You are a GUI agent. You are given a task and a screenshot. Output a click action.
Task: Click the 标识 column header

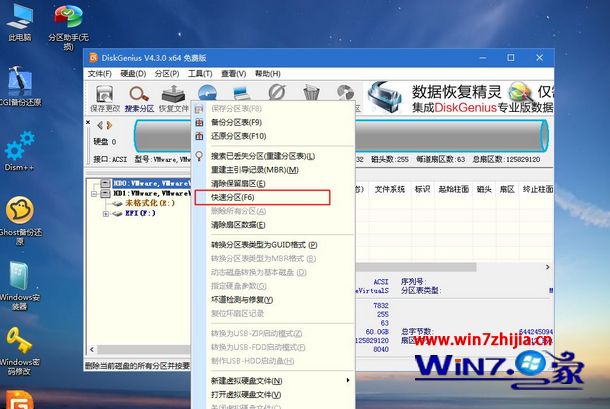pyautogui.click(x=422, y=190)
